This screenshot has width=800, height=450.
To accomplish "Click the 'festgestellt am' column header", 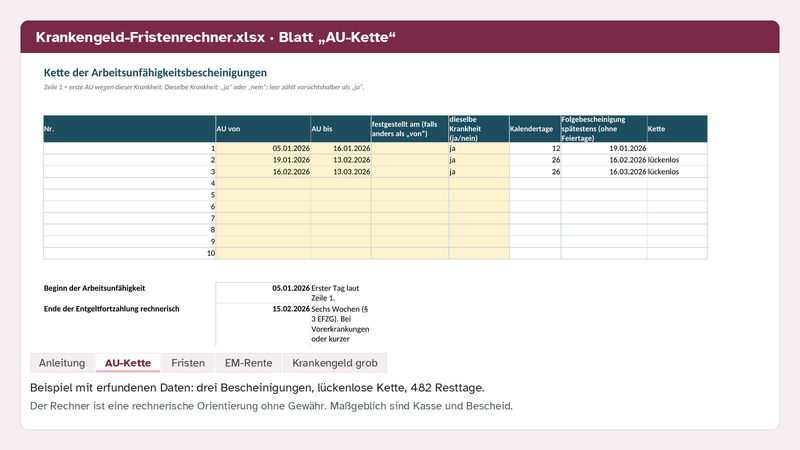I will (410, 129).
